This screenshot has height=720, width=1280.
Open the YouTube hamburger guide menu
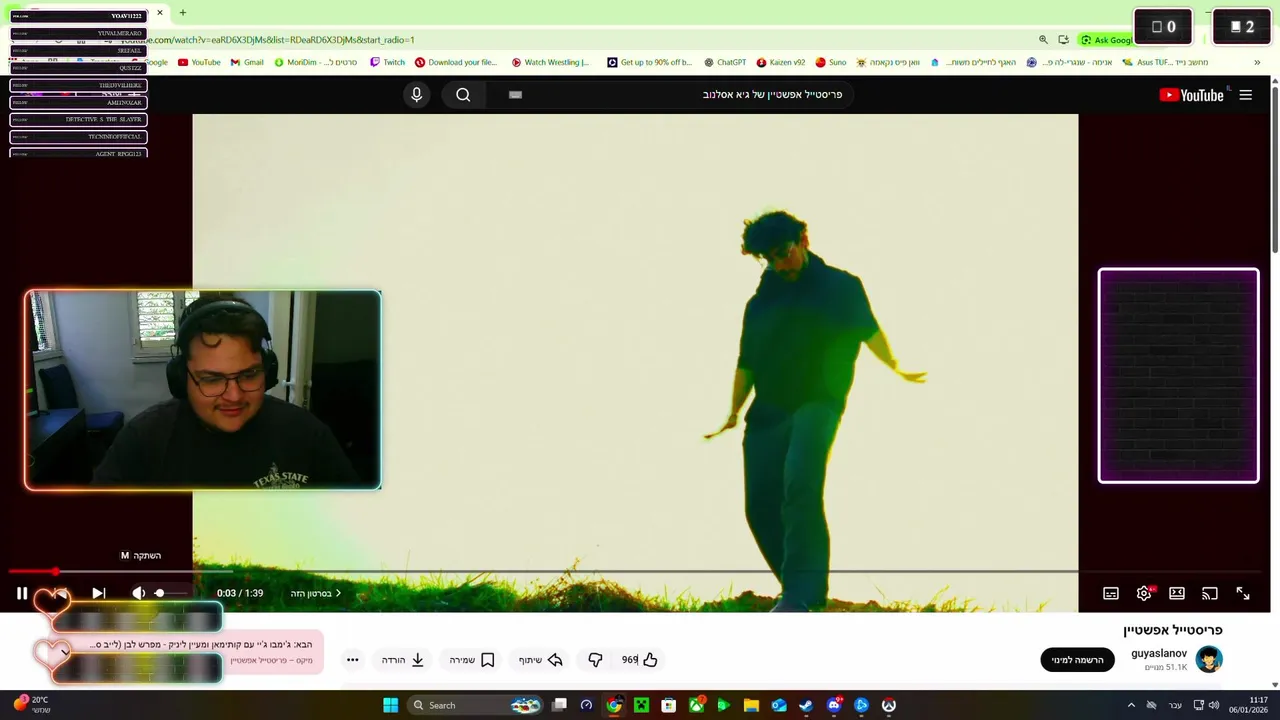point(1245,95)
